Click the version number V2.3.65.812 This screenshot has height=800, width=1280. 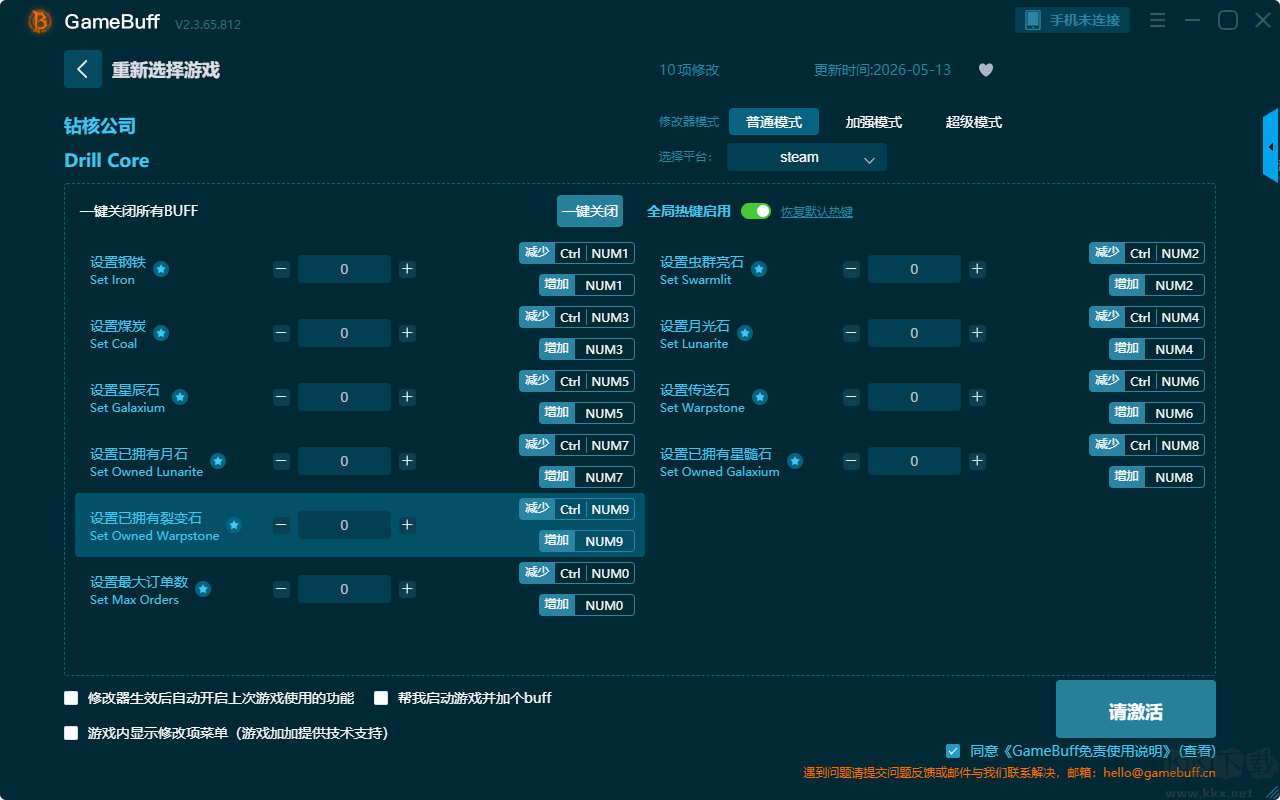(208, 24)
